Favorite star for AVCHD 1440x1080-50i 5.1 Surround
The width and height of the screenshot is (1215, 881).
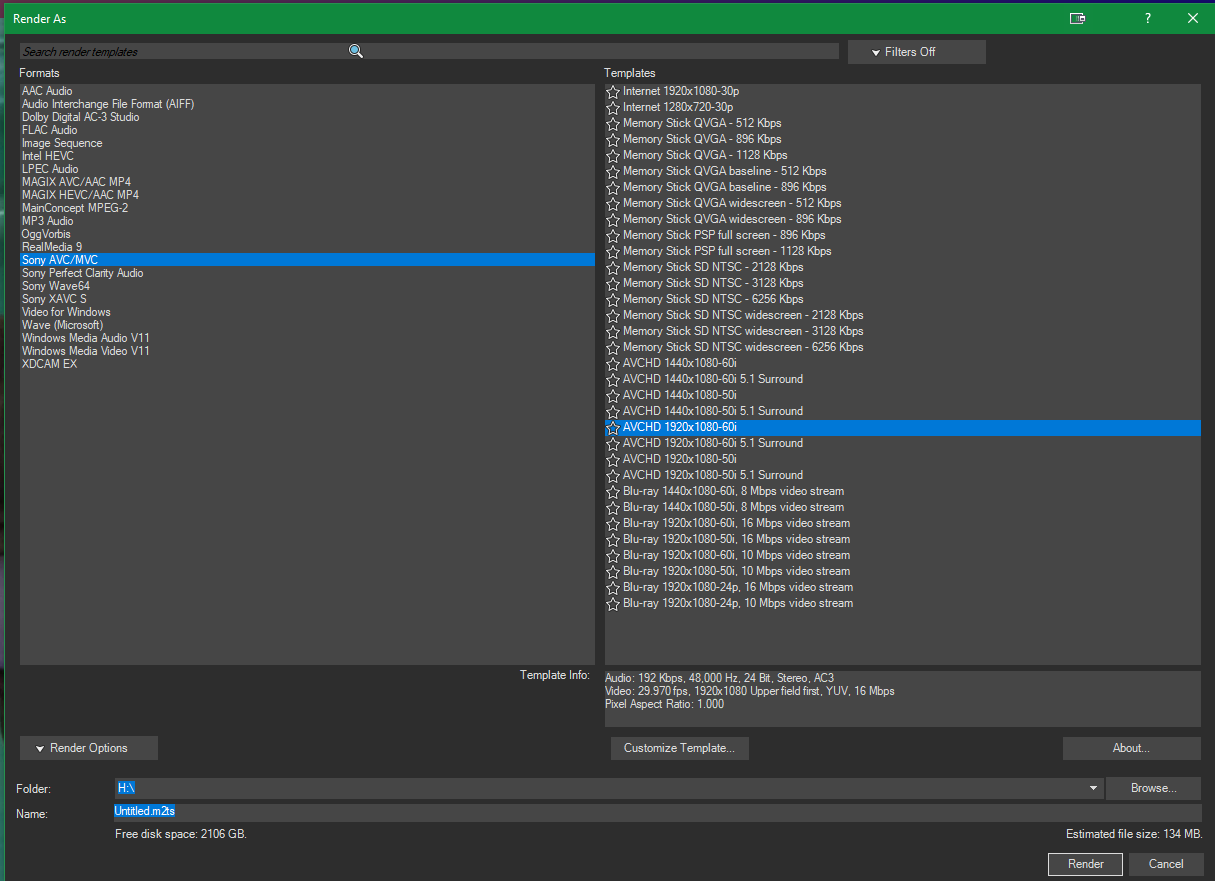coord(613,411)
